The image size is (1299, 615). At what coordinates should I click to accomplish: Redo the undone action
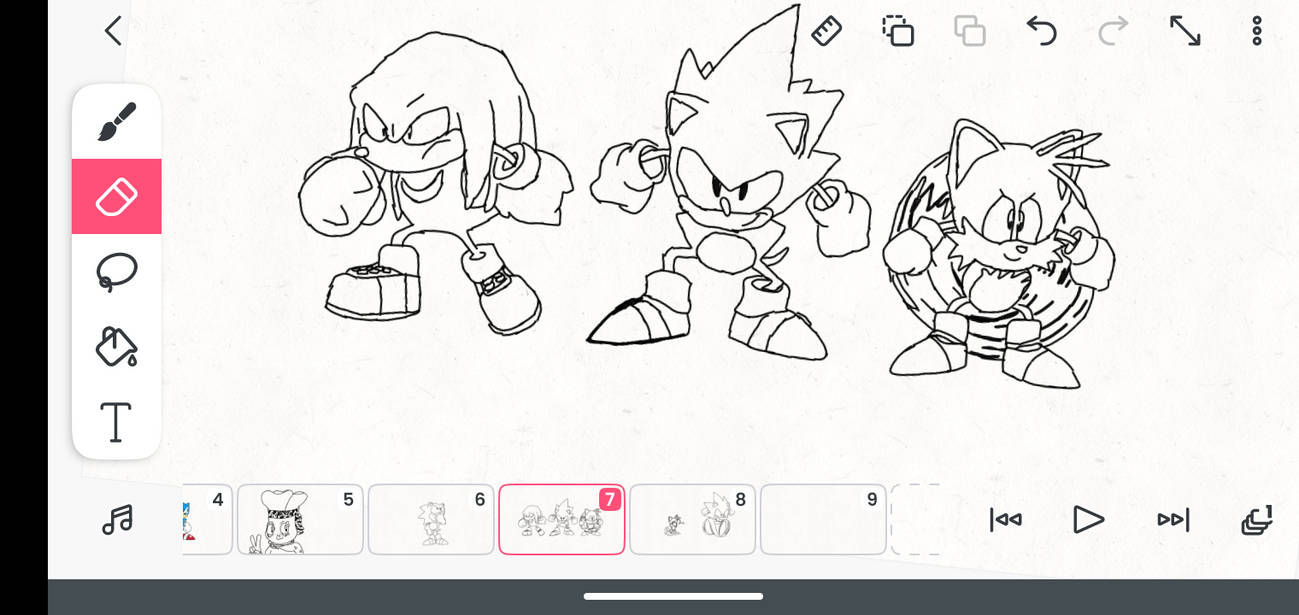[x=1113, y=31]
